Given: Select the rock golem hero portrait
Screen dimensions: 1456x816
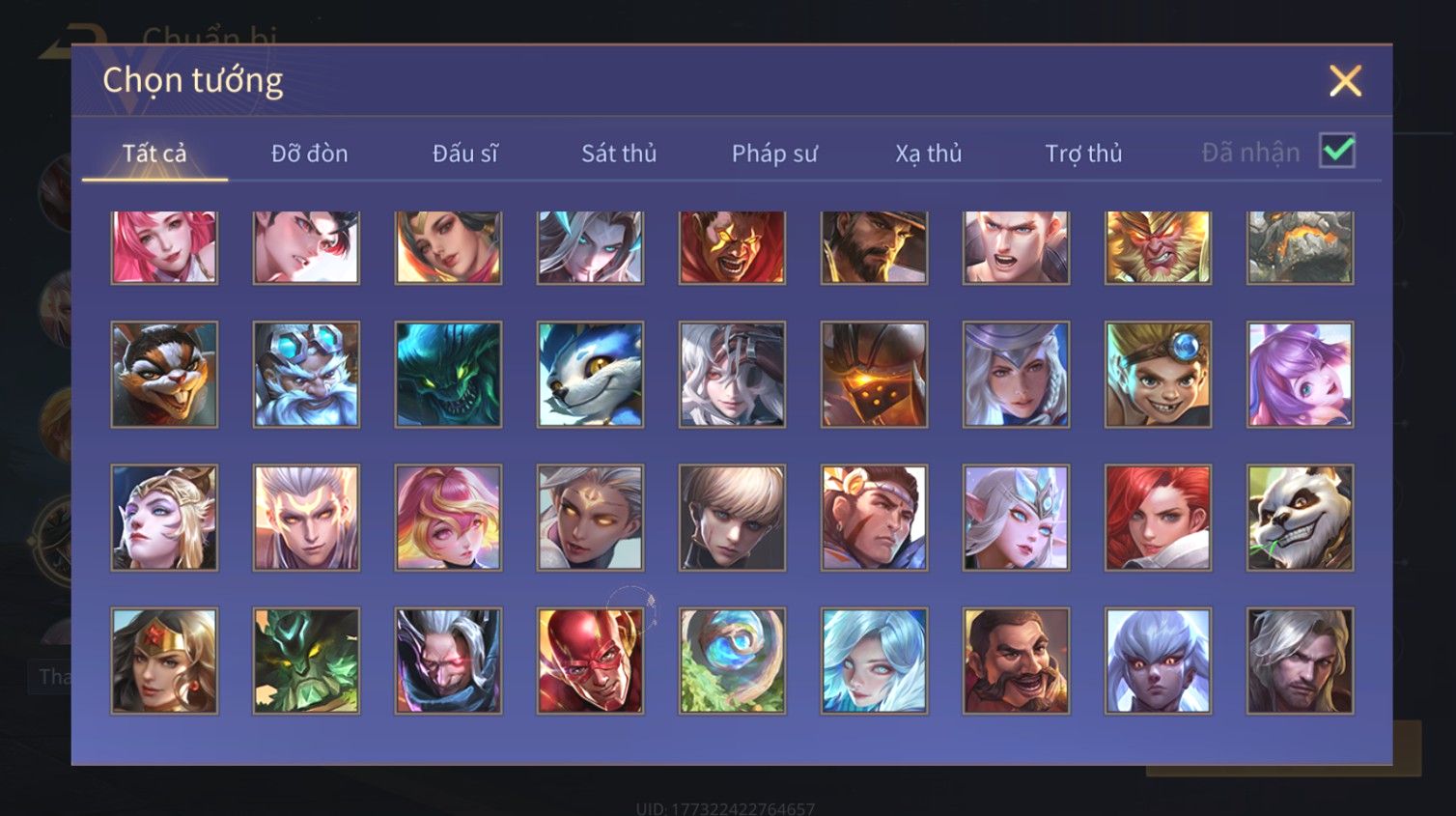Looking at the screenshot, I should [x=1300, y=247].
